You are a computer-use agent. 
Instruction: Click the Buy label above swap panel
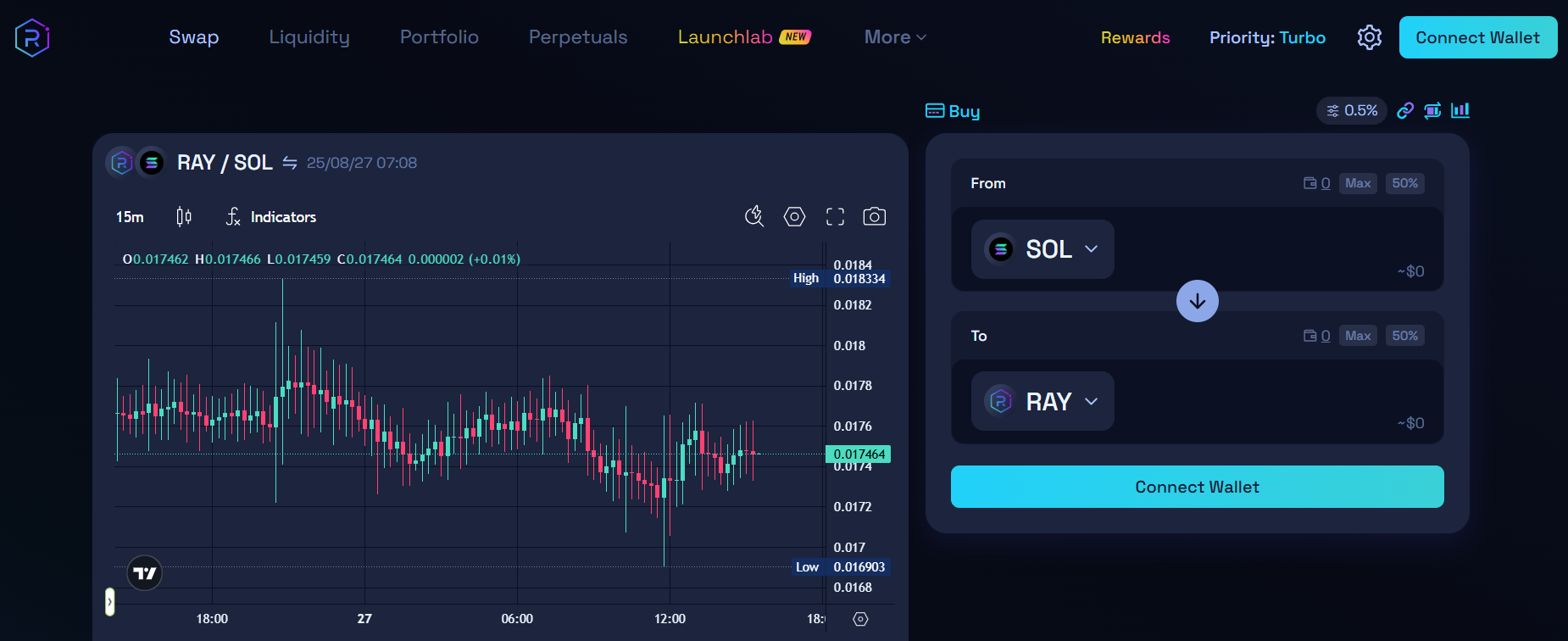(x=965, y=111)
